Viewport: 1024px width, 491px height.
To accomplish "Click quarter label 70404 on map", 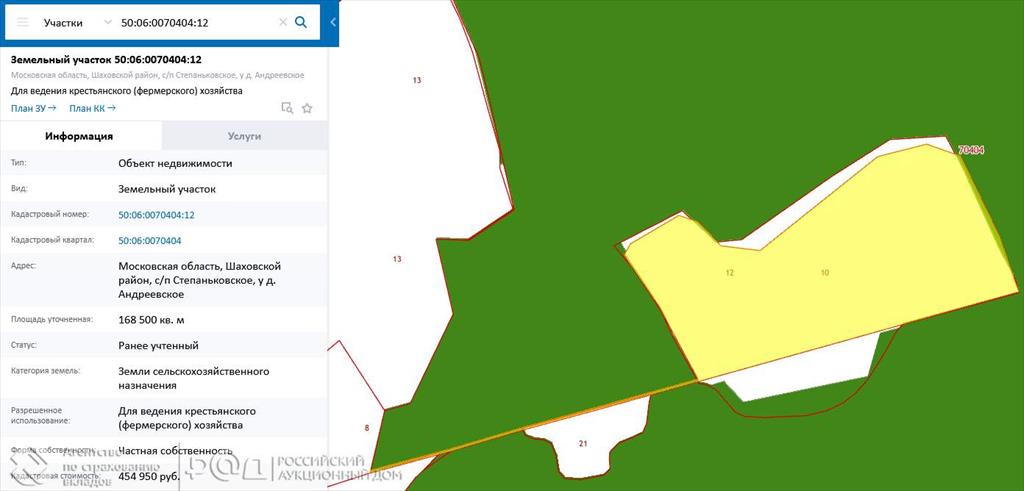I will pyautogui.click(x=970, y=150).
